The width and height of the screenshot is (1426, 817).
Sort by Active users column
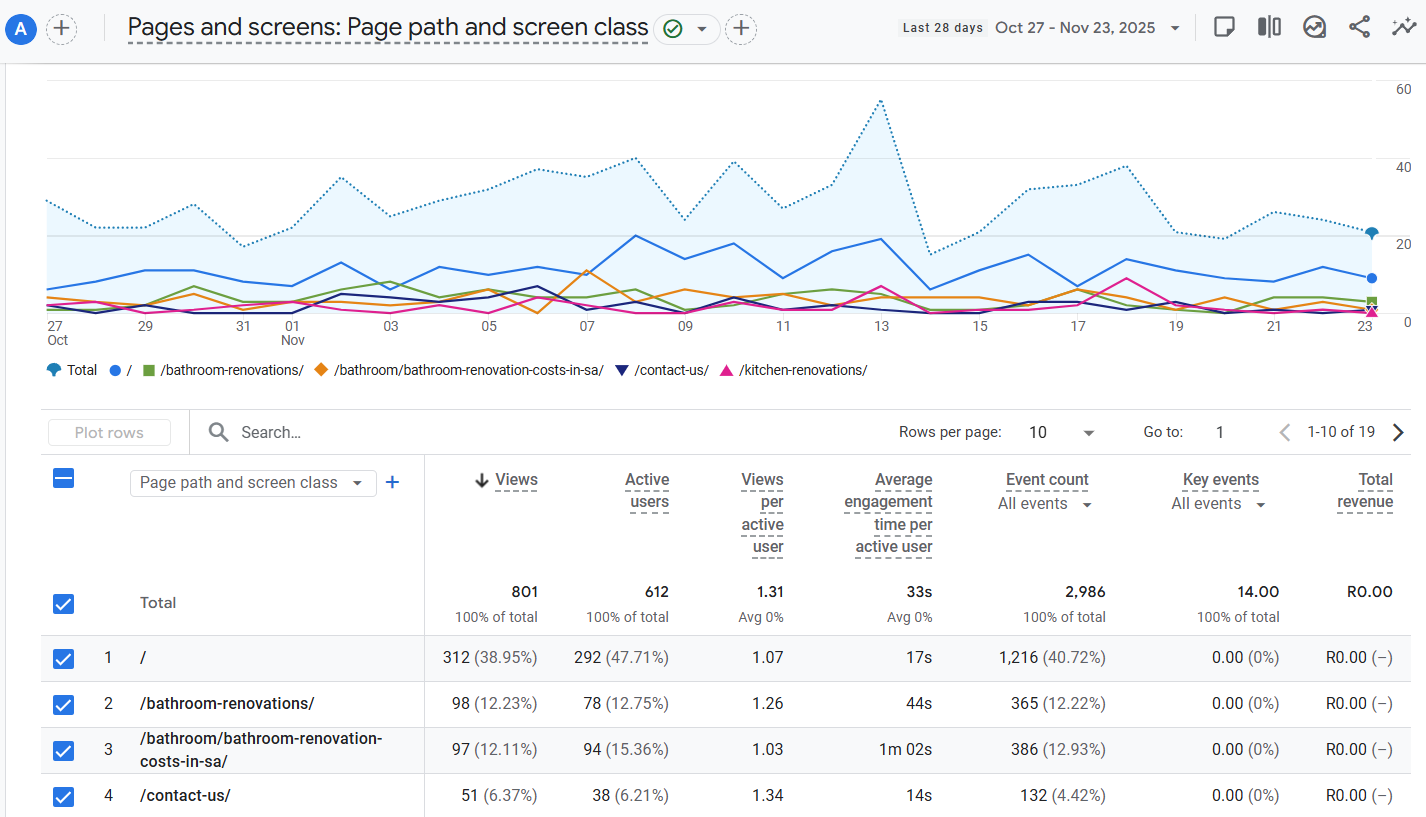point(647,491)
